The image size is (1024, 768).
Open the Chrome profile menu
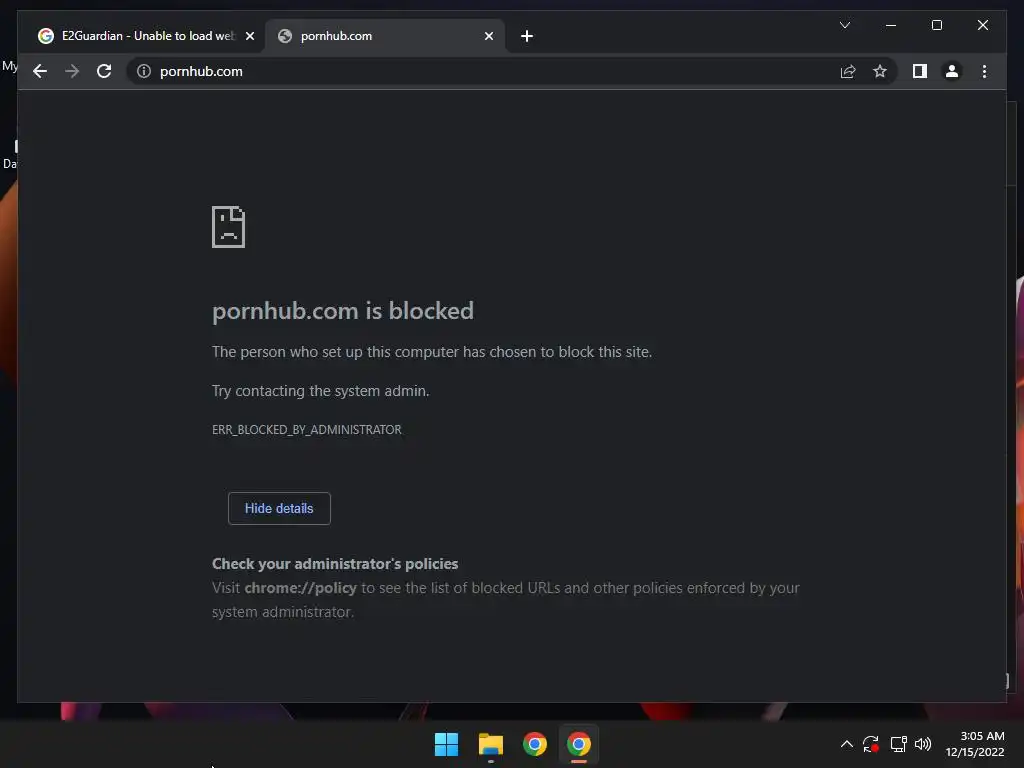click(x=952, y=71)
